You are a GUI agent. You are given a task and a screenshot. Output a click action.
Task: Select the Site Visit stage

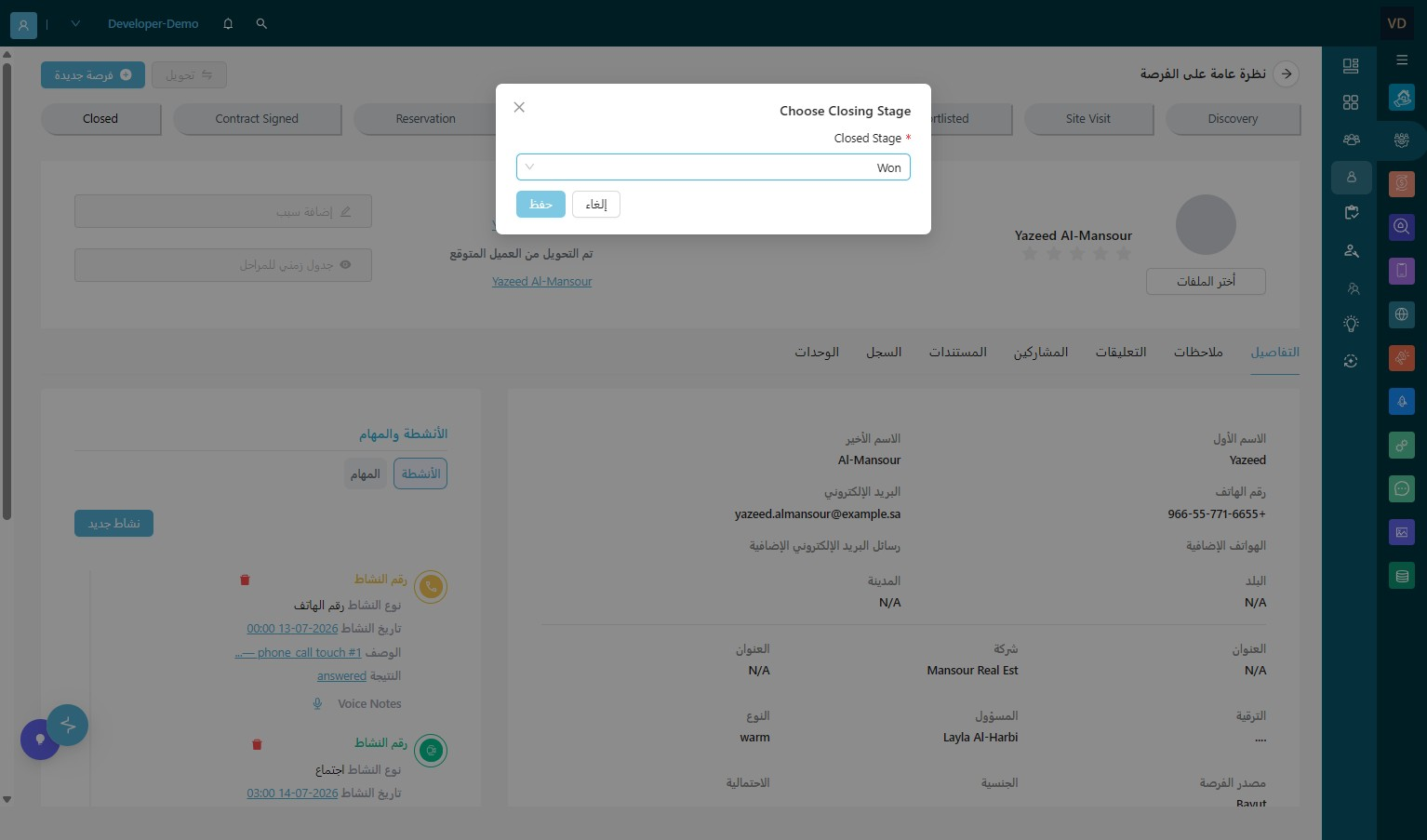pos(1088,119)
